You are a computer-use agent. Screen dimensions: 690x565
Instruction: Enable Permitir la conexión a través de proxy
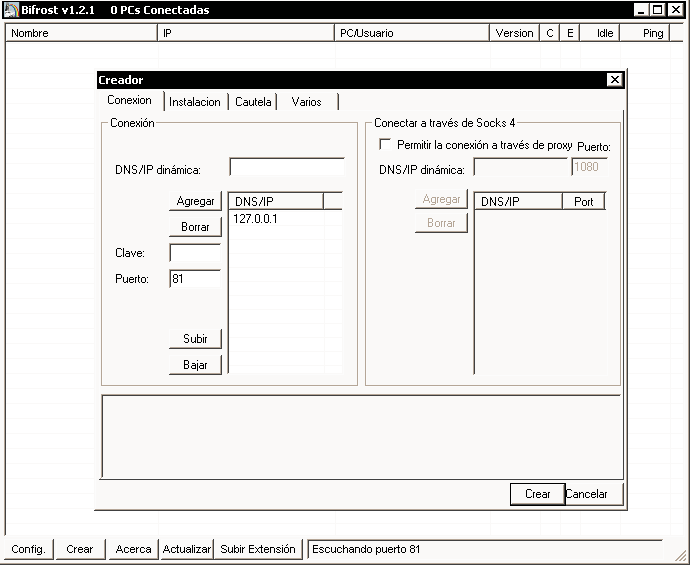click(x=385, y=144)
